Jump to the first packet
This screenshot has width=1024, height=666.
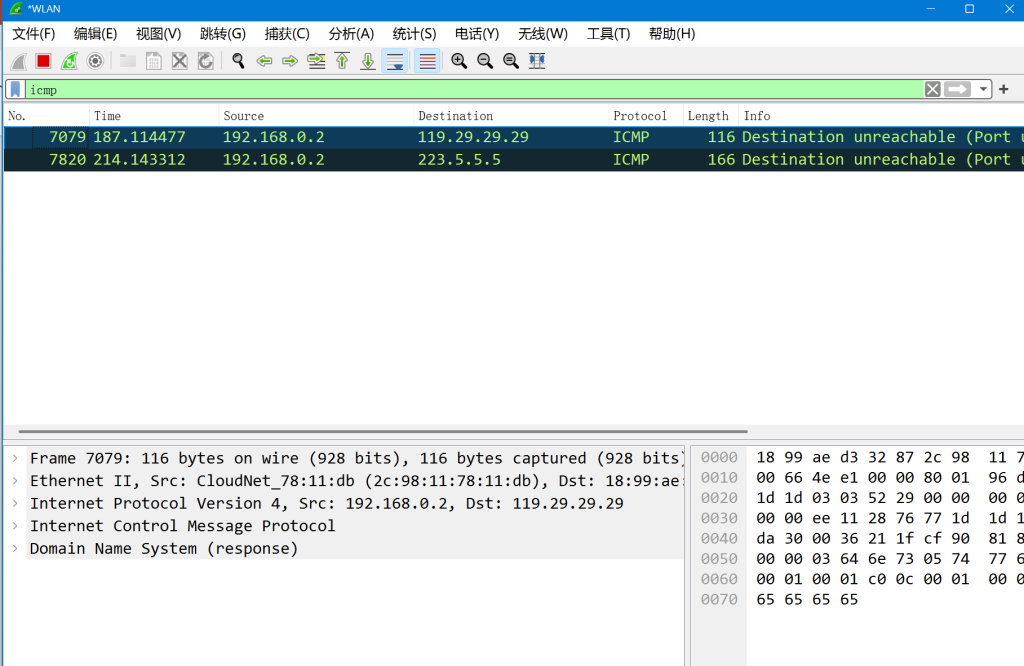point(342,61)
